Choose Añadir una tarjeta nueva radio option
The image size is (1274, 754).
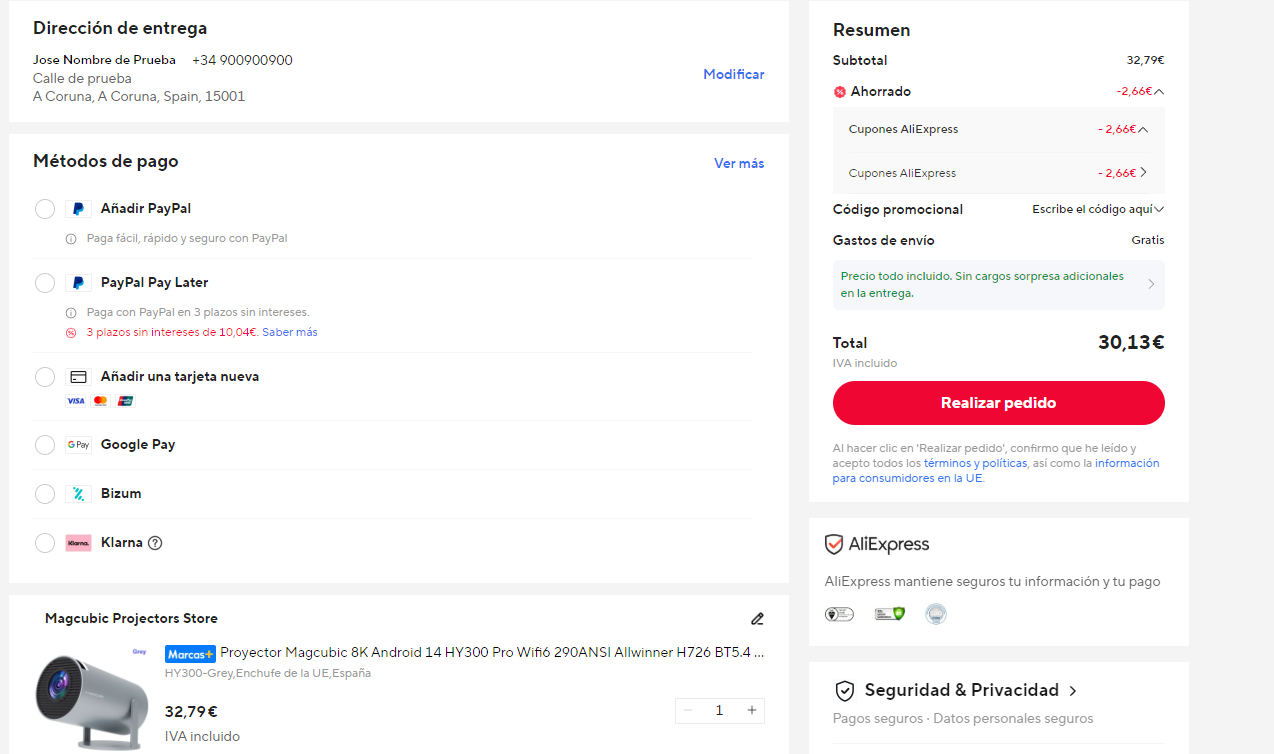(45, 377)
